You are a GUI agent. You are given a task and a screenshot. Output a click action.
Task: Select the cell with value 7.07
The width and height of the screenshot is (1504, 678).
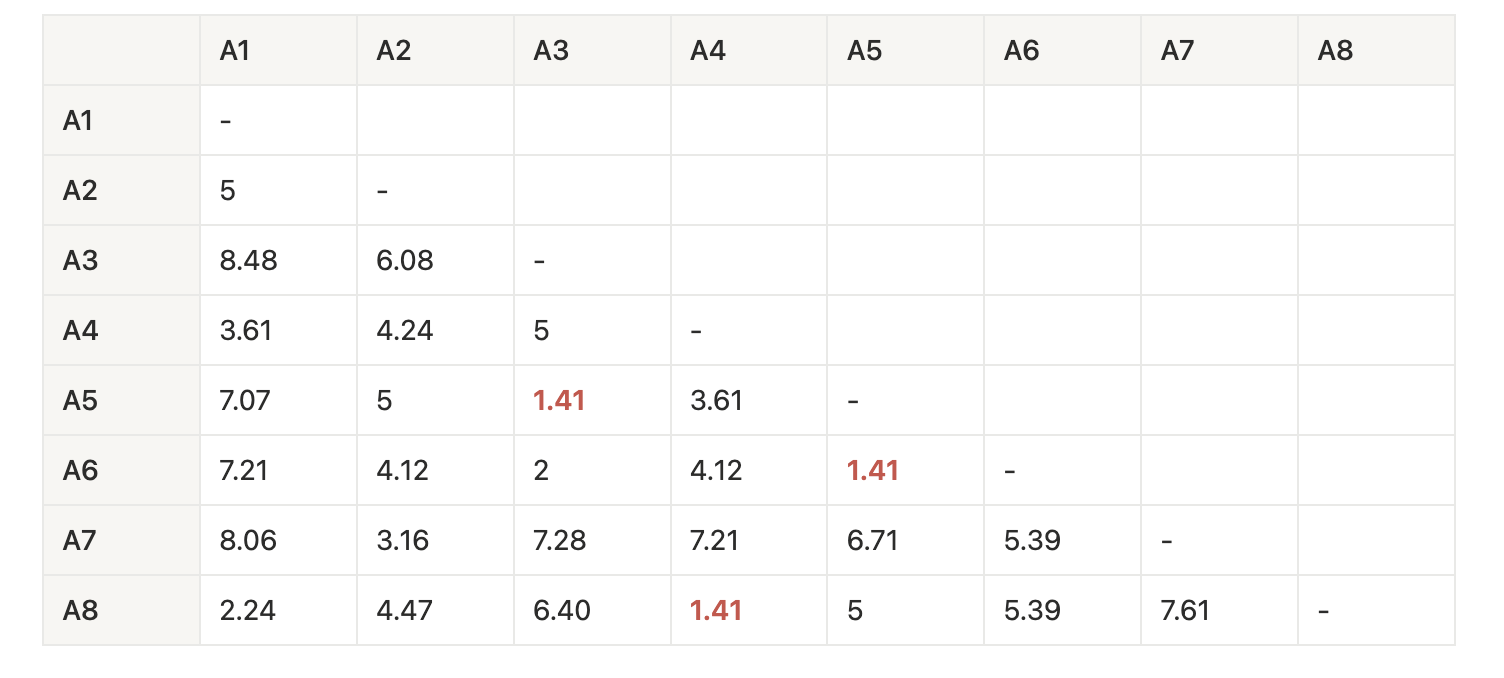(245, 401)
